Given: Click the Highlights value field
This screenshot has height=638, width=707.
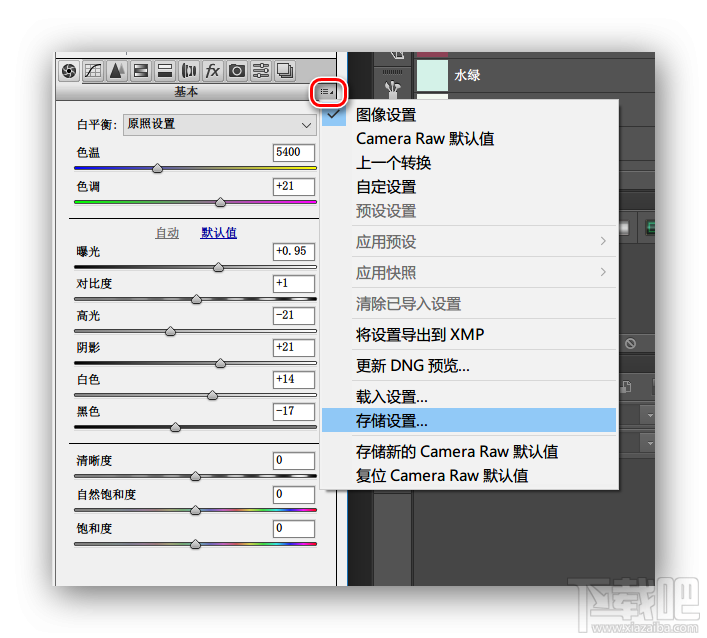Looking at the screenshot, I should pos(294,316).
